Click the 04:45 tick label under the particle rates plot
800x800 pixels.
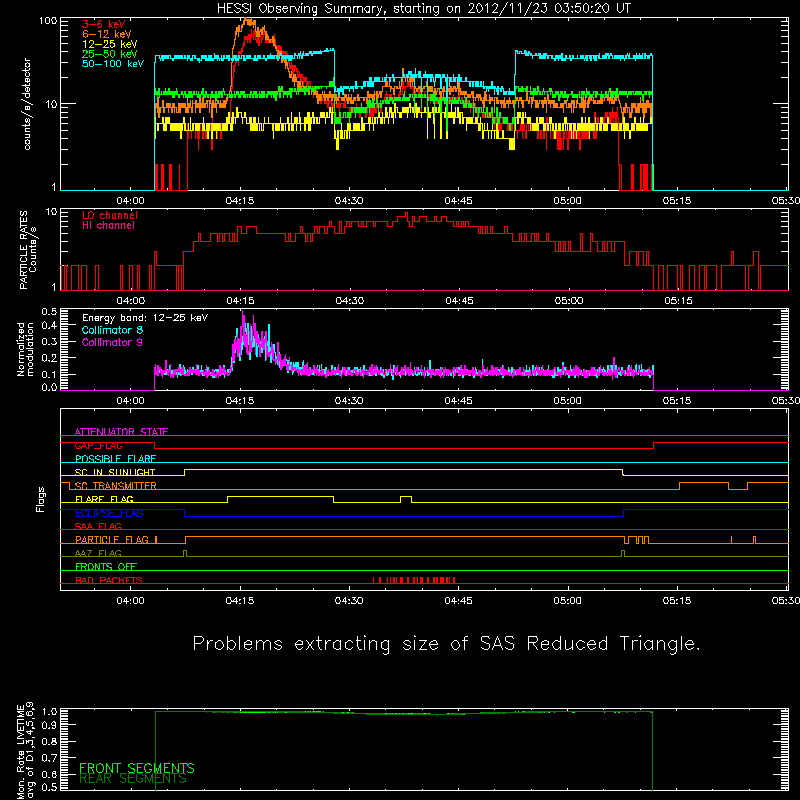[459, 301]
